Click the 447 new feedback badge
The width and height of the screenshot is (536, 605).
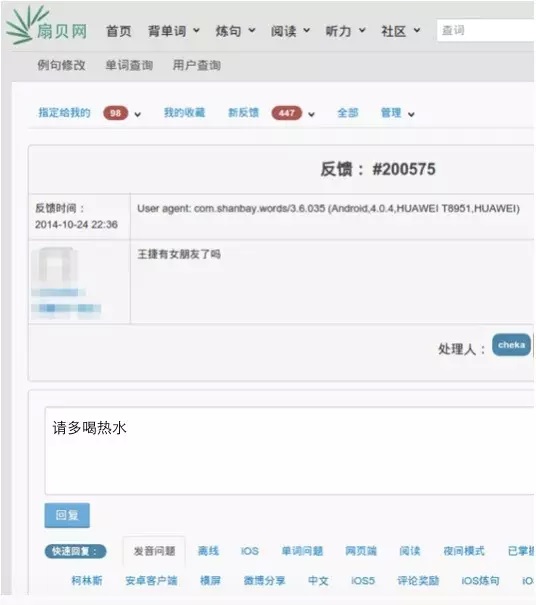287,113
